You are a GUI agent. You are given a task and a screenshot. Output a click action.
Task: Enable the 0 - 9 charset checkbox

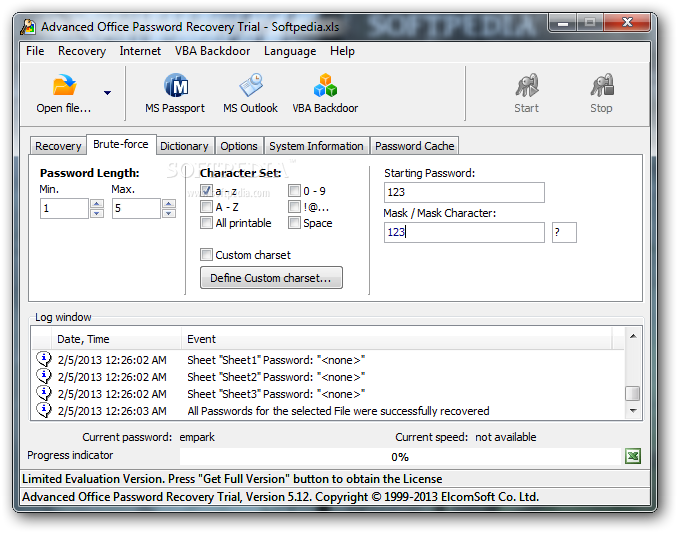(x=294, y=191)
